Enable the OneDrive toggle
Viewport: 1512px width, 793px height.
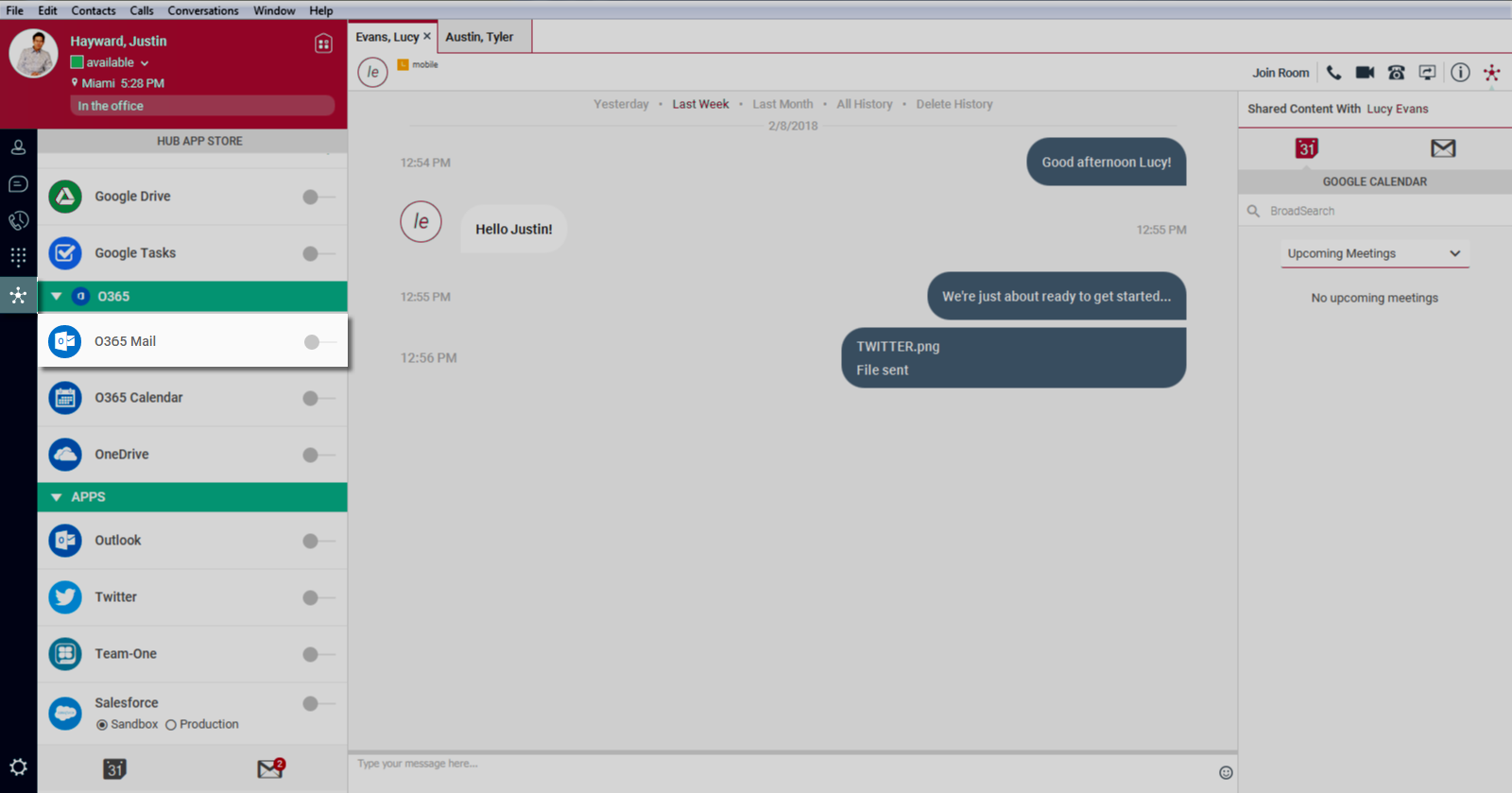click(x=318, y=455)
